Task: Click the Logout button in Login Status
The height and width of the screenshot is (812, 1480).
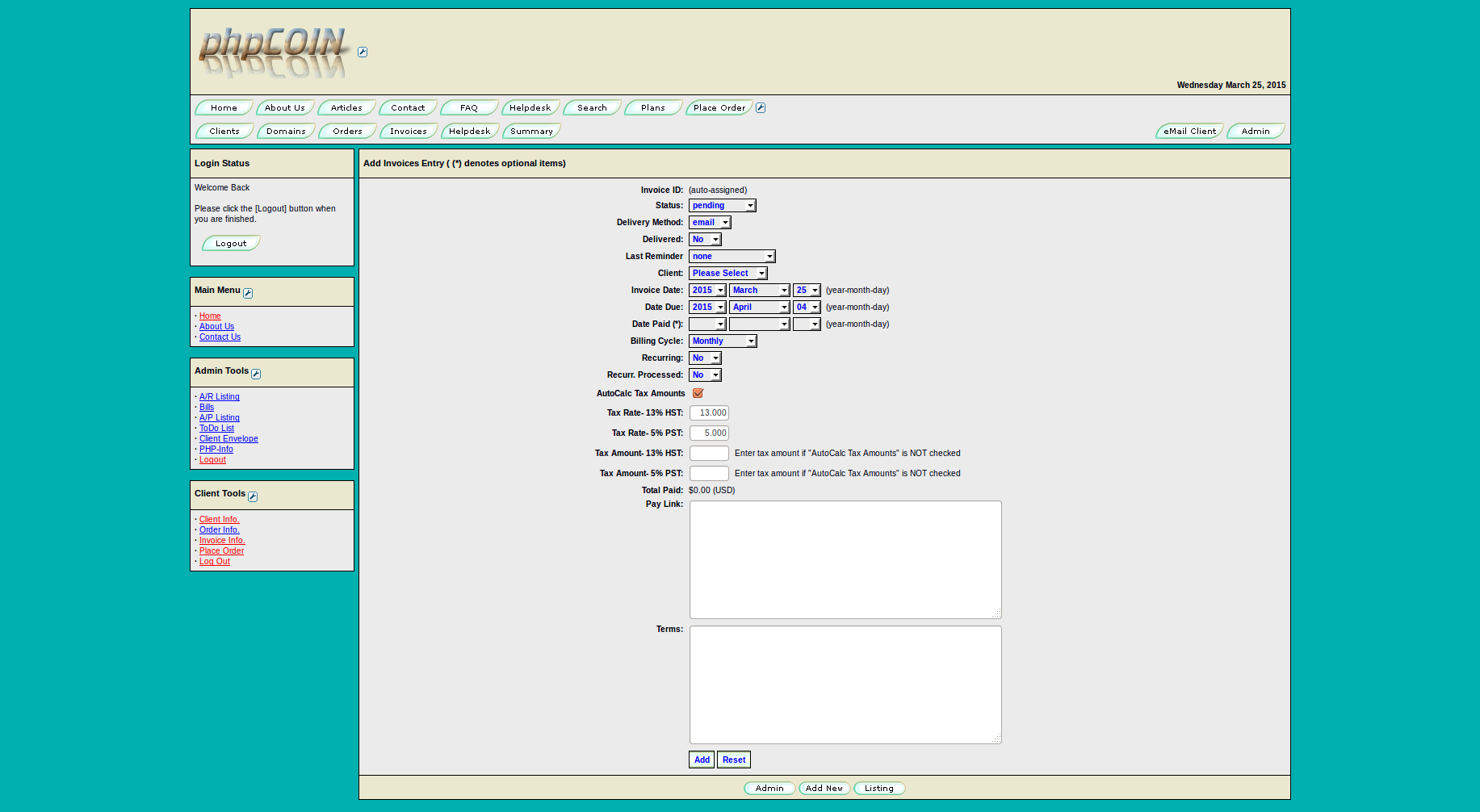Action: pyautogui.click(x=230, y=243)
